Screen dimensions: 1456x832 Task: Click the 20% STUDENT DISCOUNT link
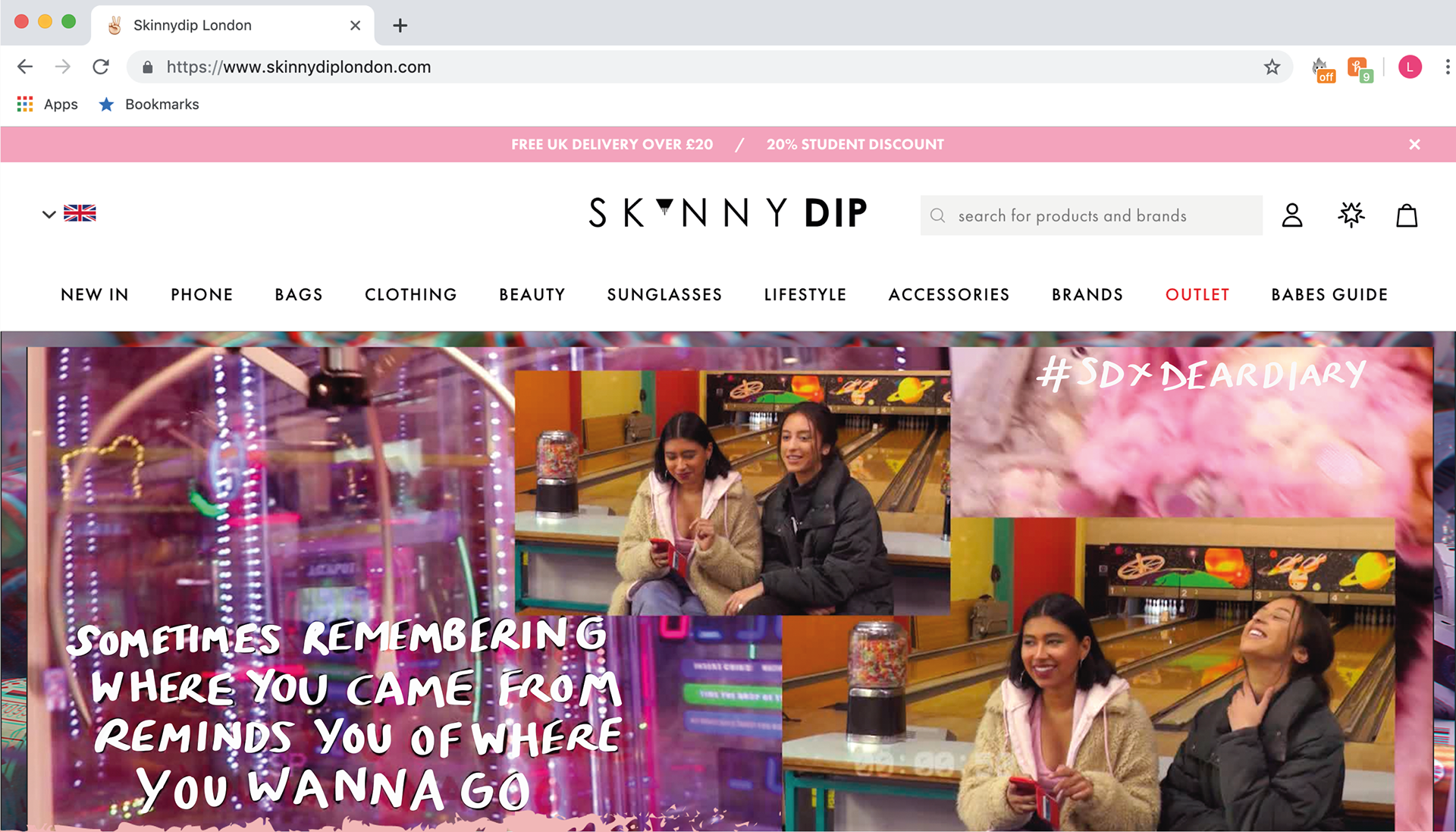tap(855, 144)
